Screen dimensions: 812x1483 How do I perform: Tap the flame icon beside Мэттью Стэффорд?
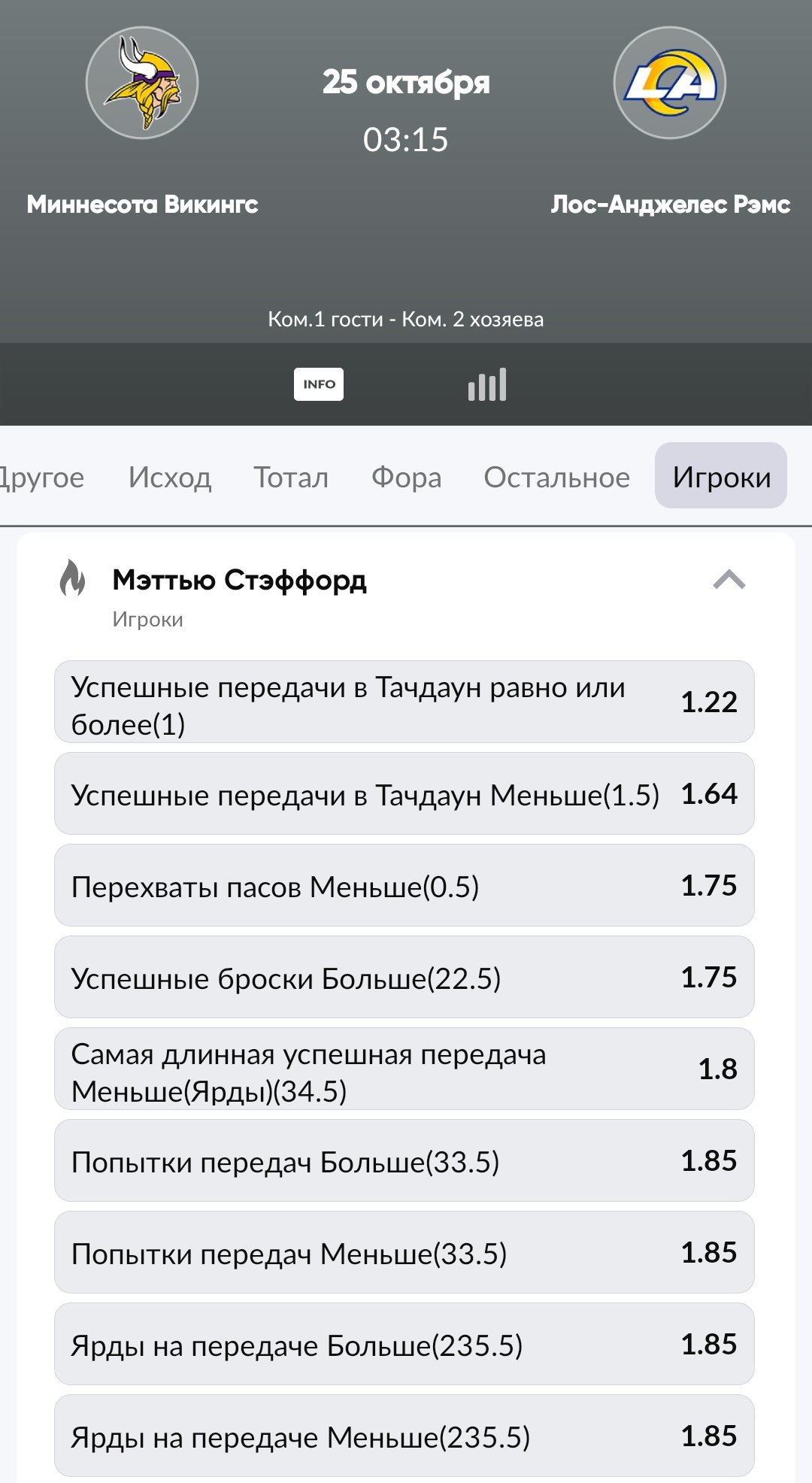(x=73, y=578)
